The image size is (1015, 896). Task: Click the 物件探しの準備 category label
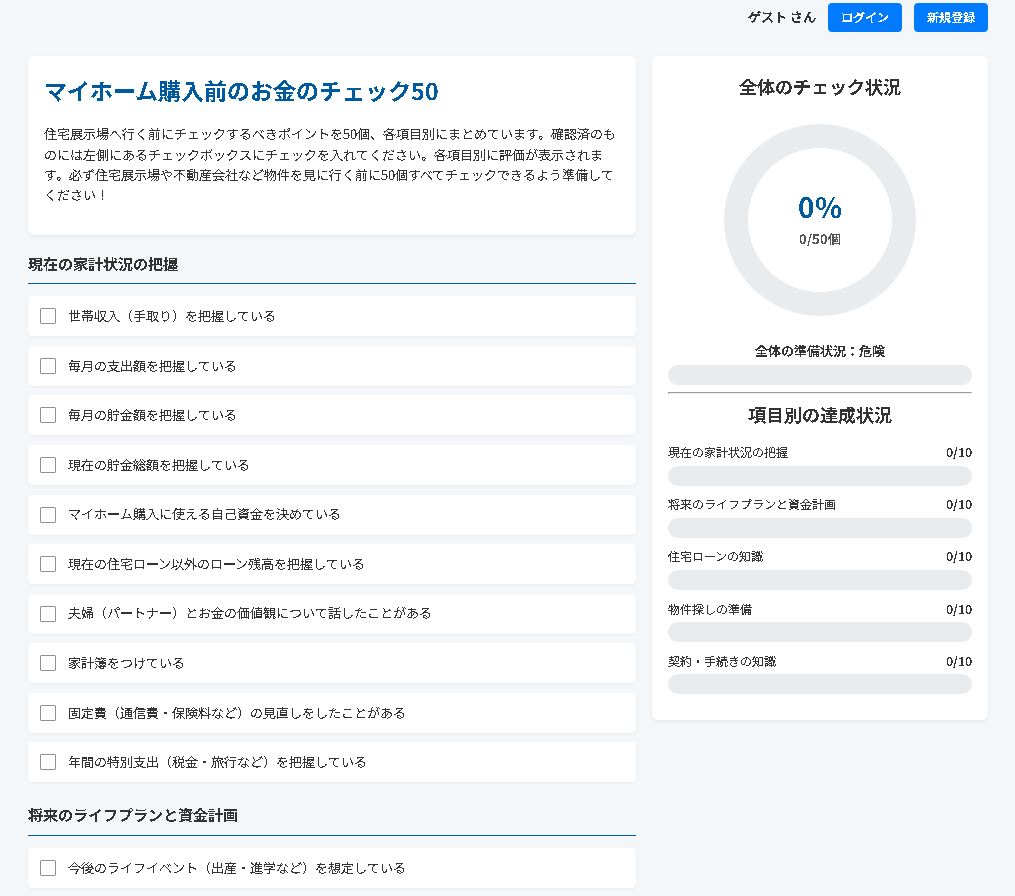[x=710, y=609]
